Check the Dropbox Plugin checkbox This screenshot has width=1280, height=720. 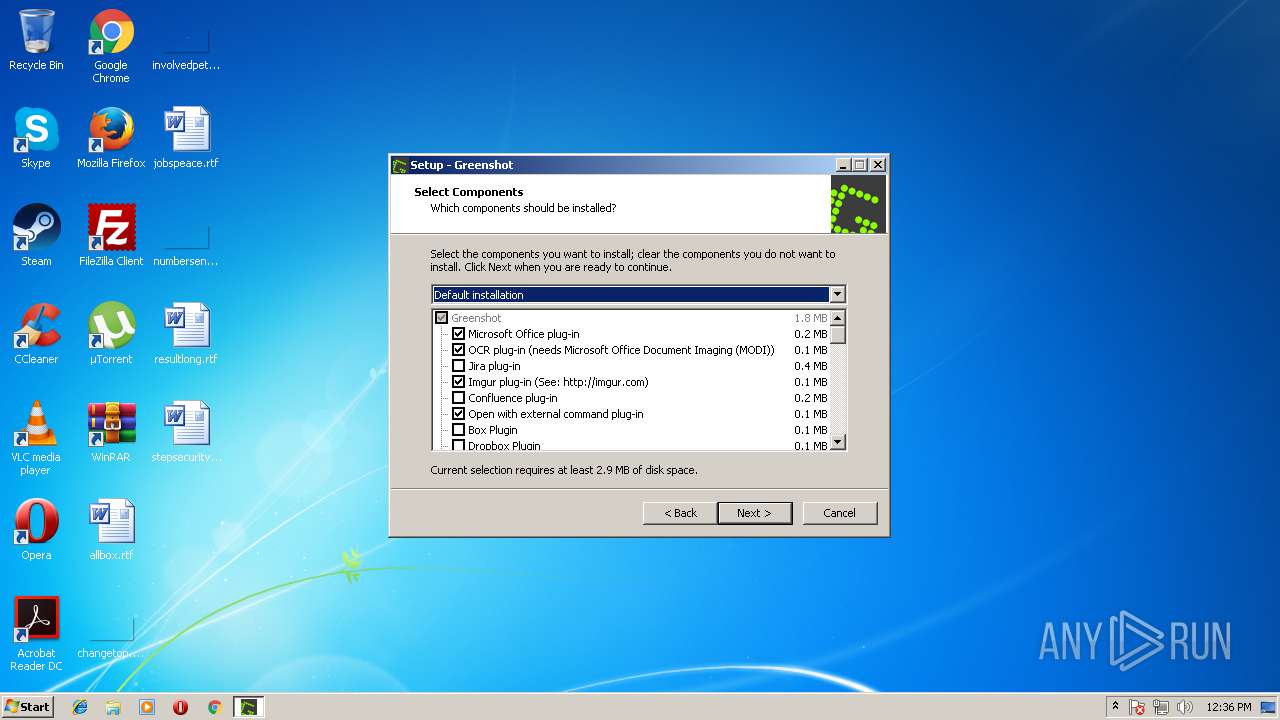click(x=459, y=445)
